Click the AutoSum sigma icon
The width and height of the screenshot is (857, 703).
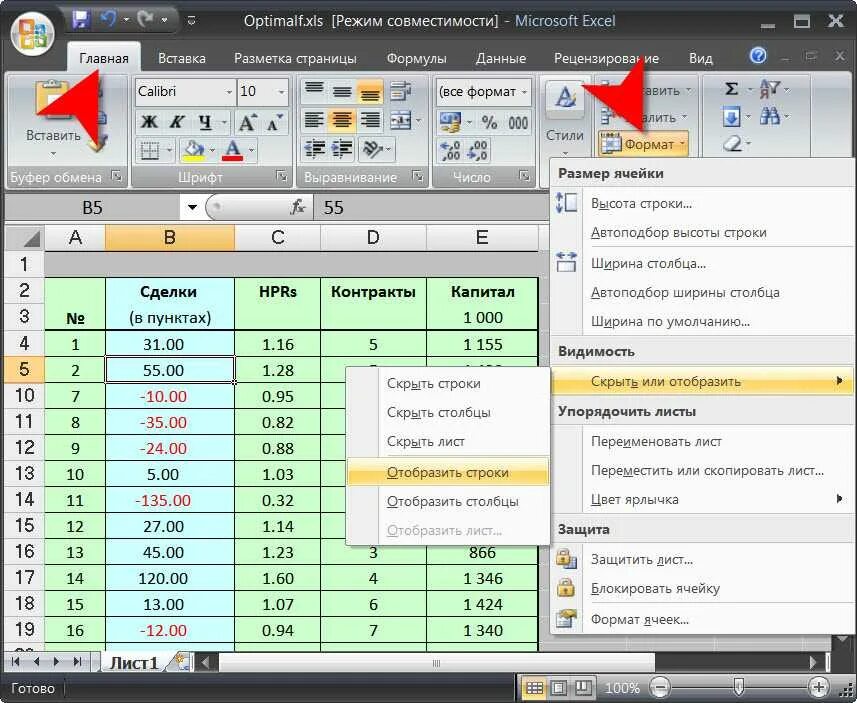tap(731, 89)
